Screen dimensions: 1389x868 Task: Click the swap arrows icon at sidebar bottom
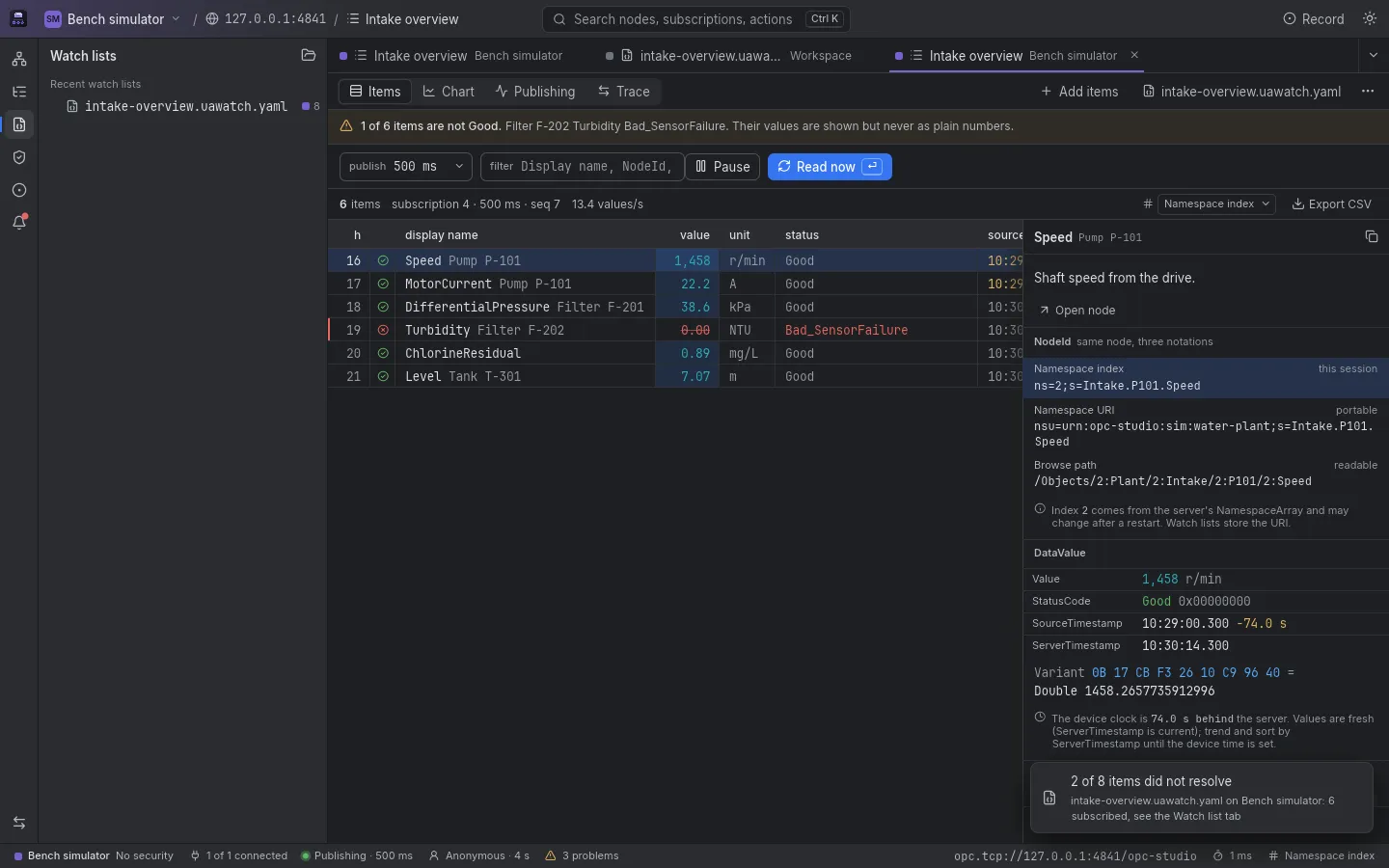(x=18, y=823)
